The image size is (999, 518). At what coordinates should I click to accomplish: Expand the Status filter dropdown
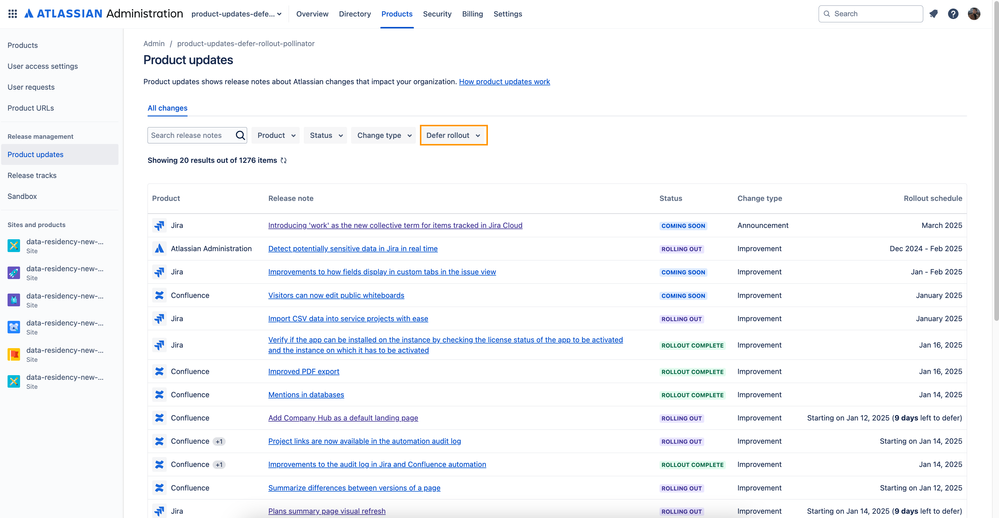[326, 135]
